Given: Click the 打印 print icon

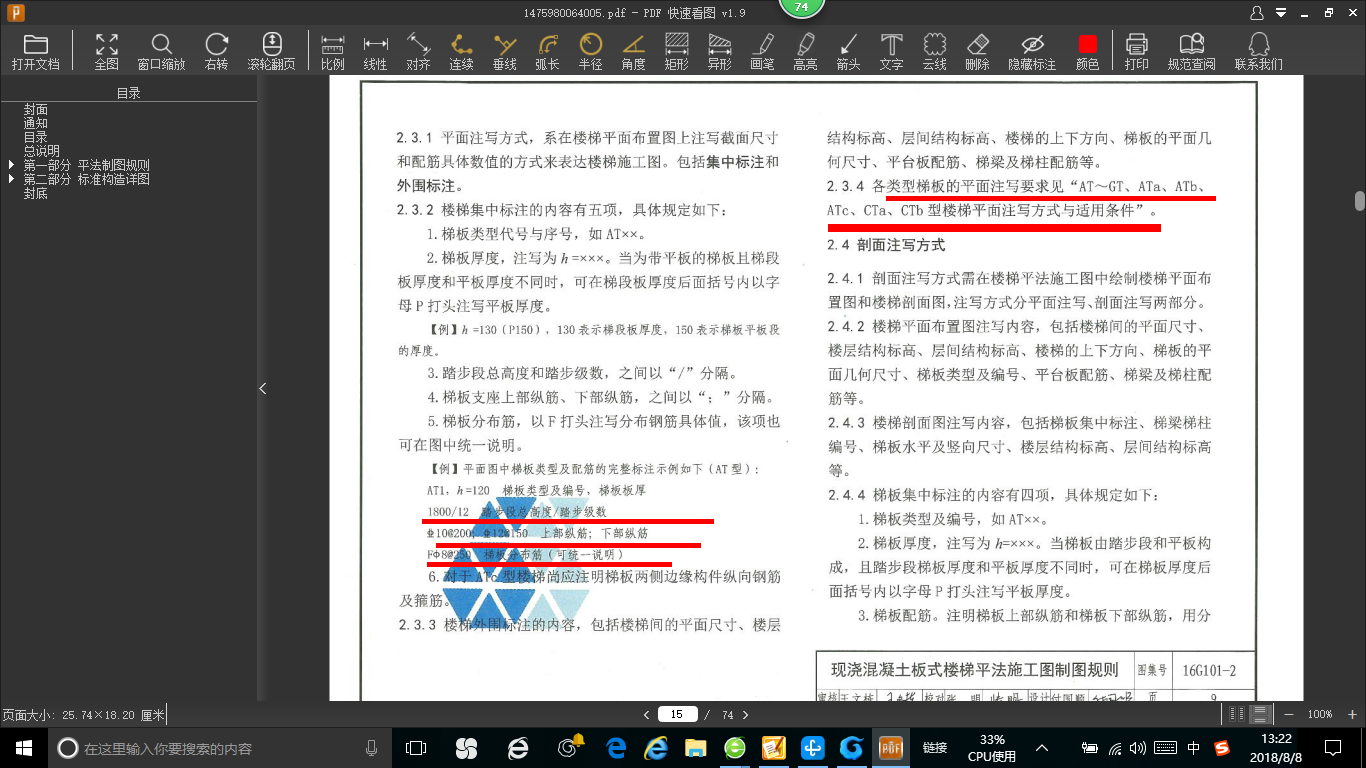Looking at the screenshot, I should 1136,51.
